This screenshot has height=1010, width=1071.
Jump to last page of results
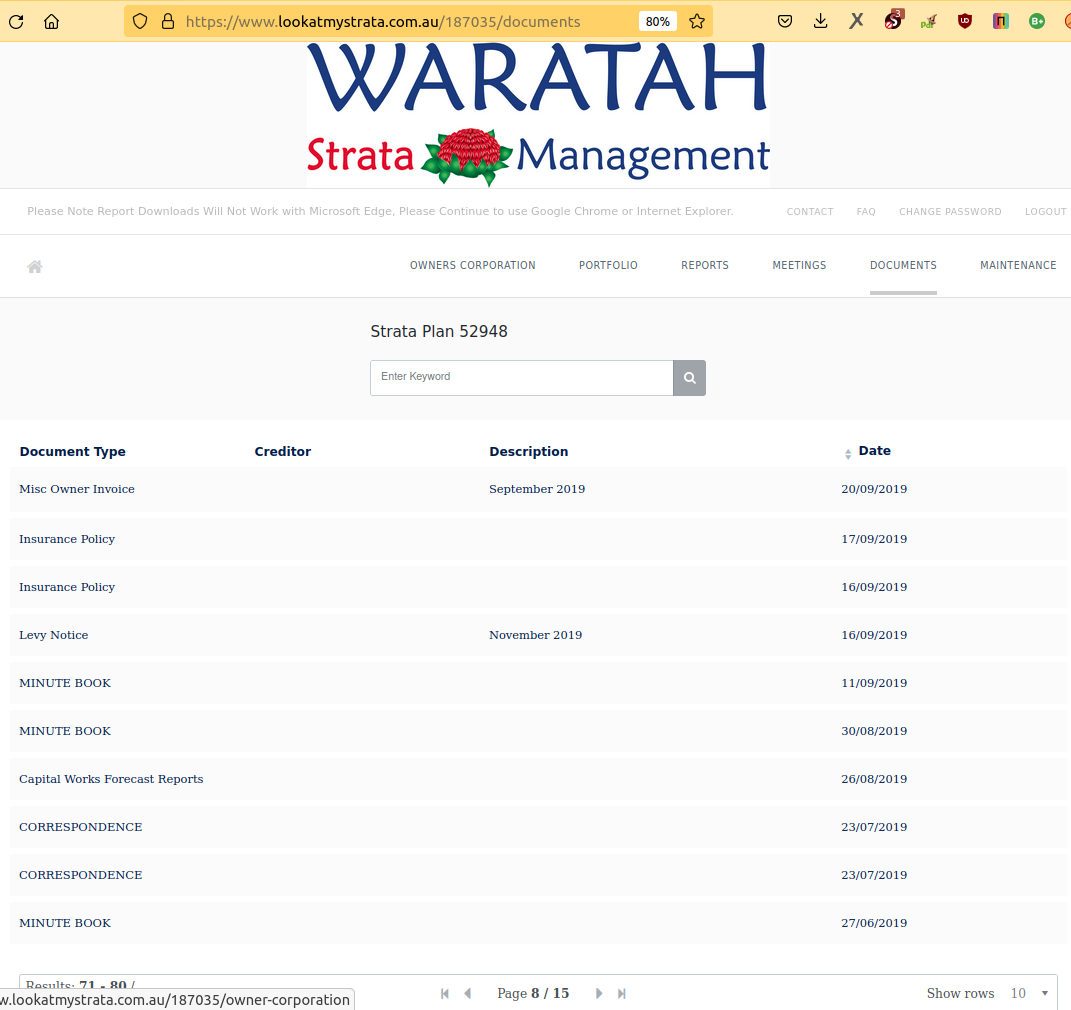point(622,994)
